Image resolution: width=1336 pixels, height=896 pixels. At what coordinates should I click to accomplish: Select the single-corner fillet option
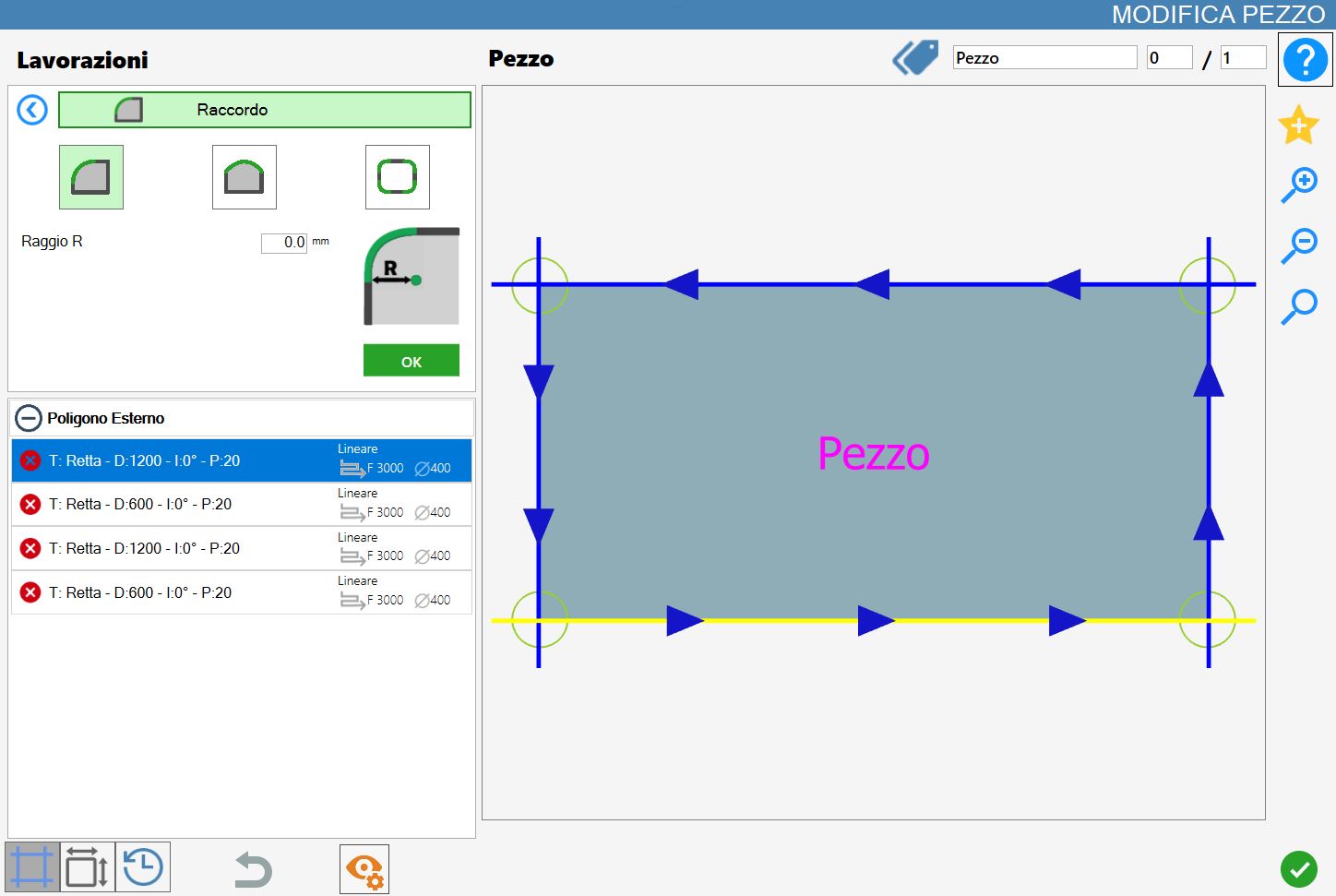pyautogui.click(x=91, y=177)
